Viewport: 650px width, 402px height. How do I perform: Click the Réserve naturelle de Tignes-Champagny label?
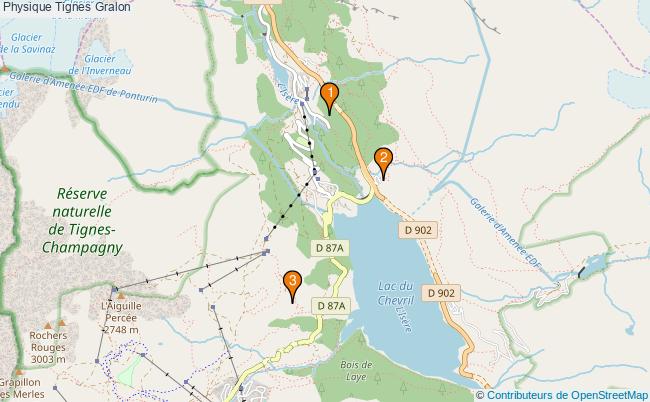[82, 220]
